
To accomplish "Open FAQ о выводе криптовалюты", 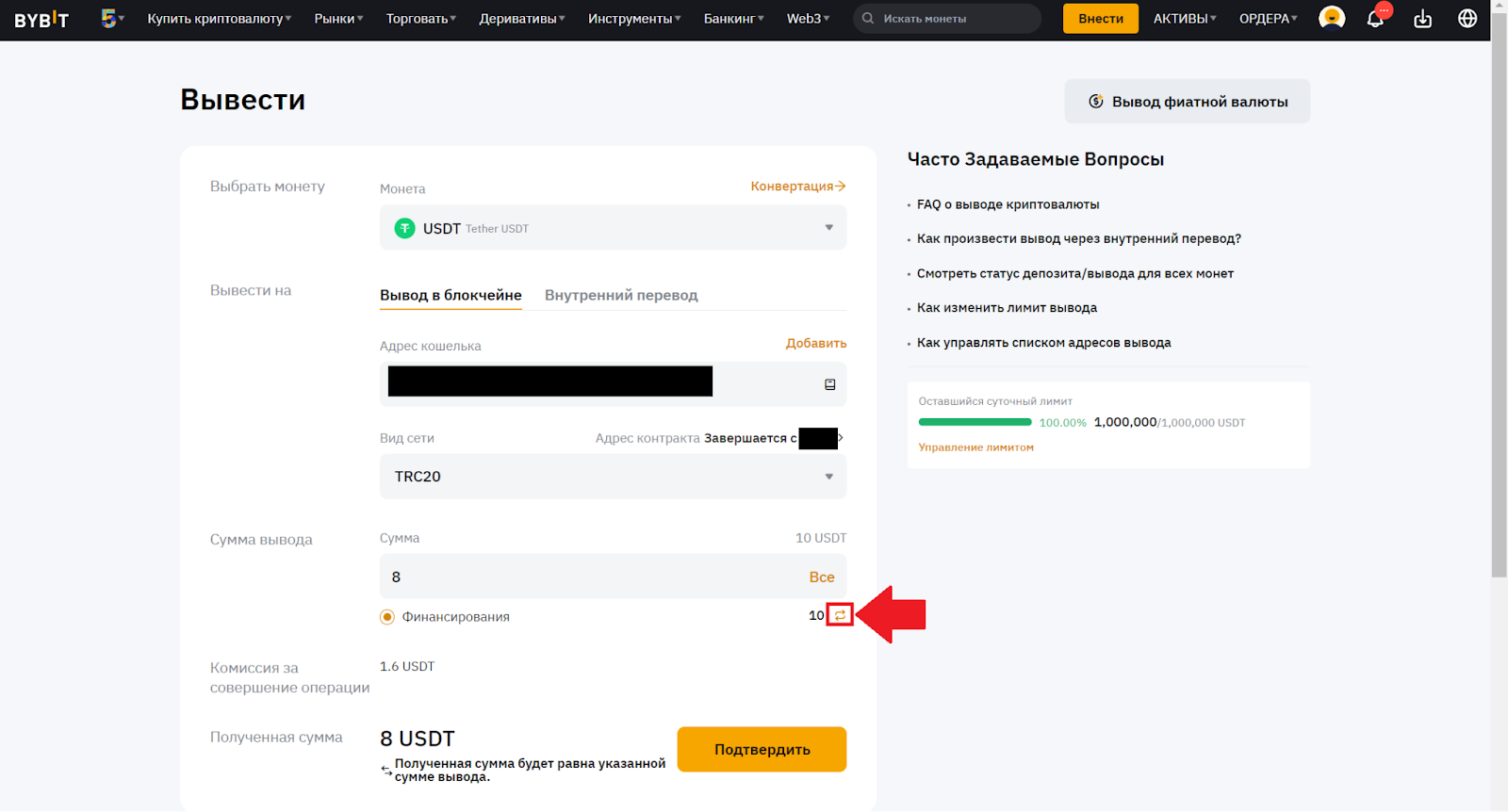I will pos(1008,204).
